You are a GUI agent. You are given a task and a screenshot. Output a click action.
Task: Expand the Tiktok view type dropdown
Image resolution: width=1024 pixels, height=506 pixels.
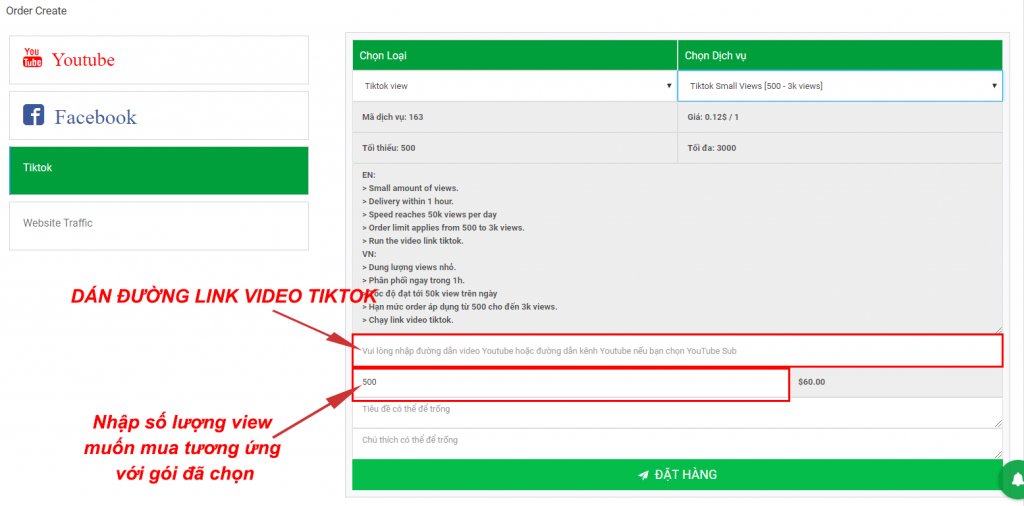(515, 86)
